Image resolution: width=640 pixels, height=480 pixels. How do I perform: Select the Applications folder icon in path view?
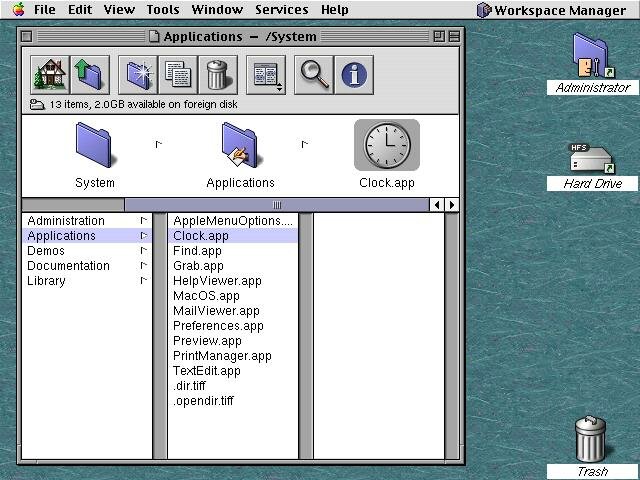pyautogui.click(x=240, y=145)
